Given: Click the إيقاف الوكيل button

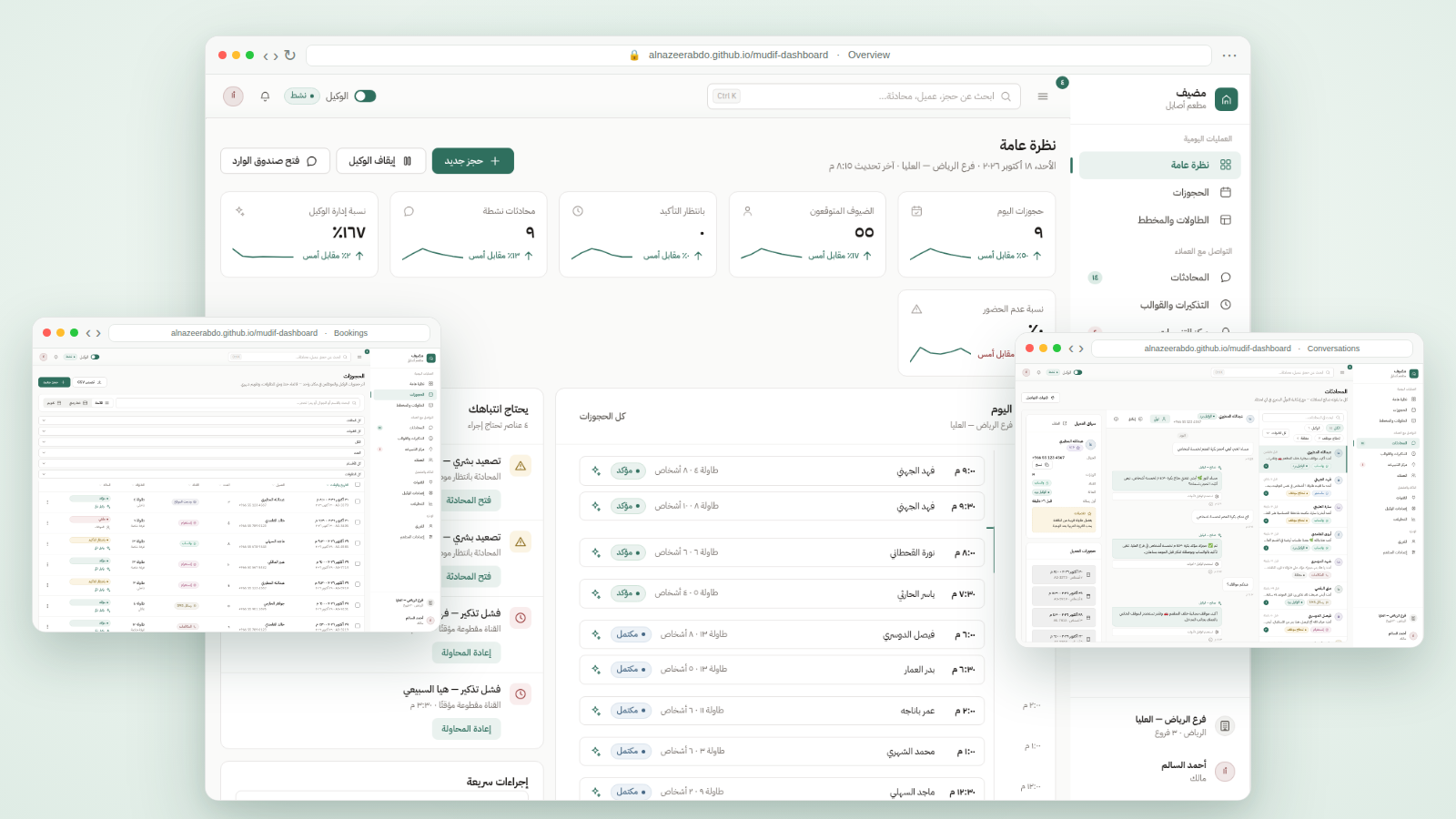Looking at the screenshot, I should click(x=380, y=161).
